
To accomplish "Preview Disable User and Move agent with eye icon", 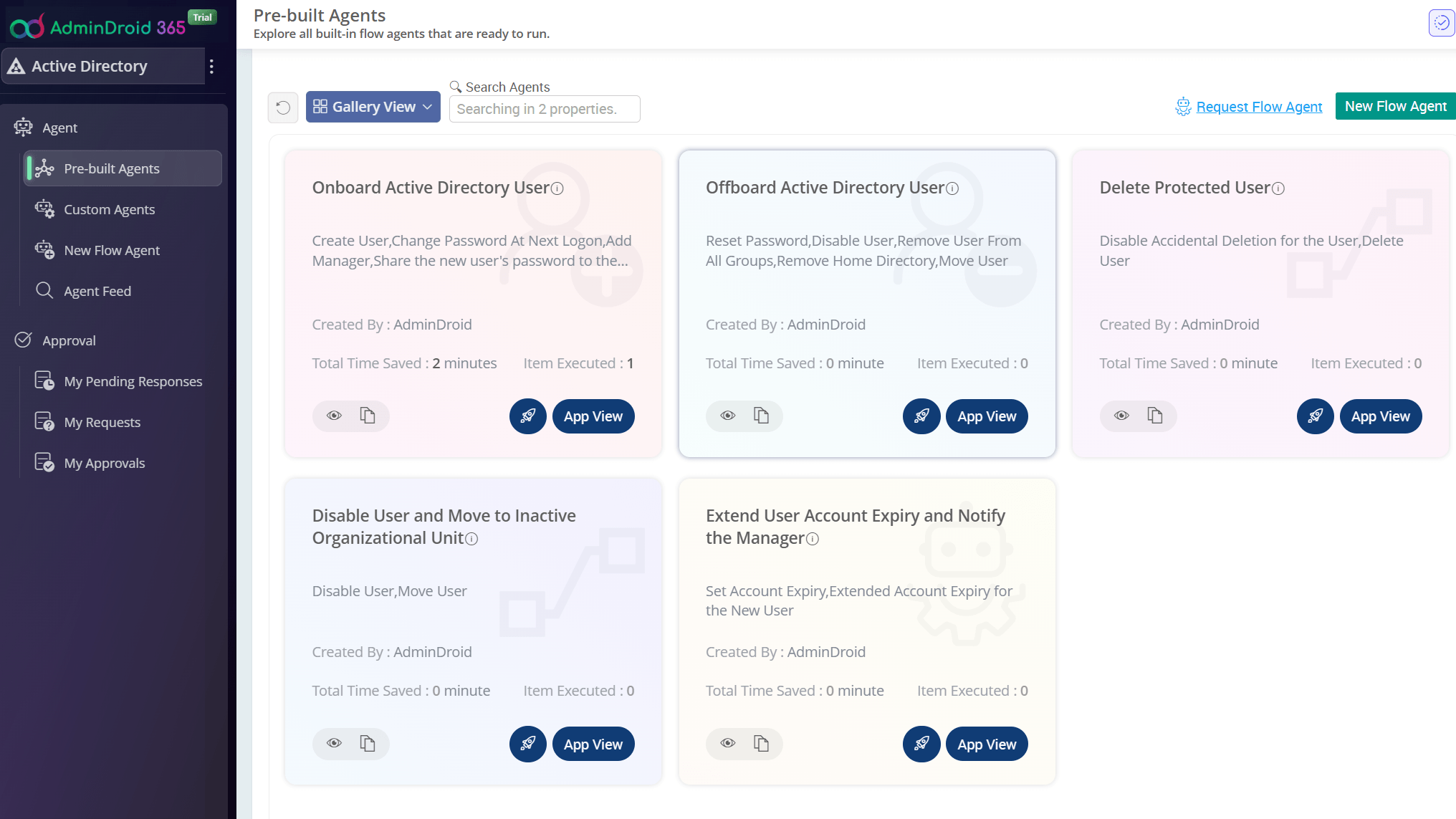I will point(334,743).
